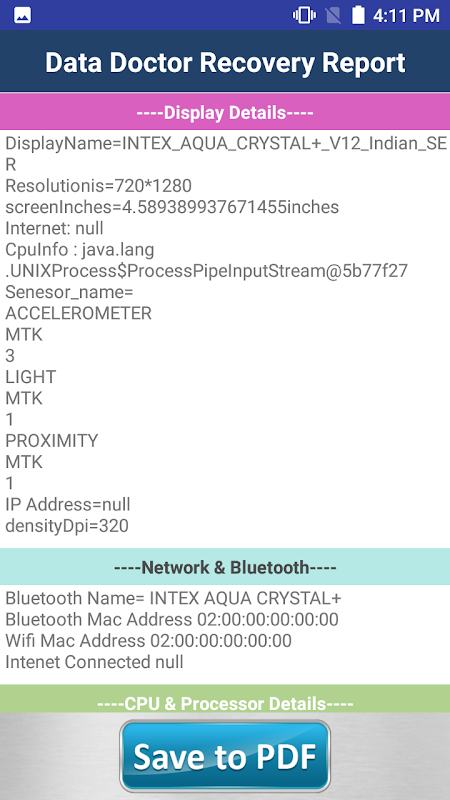450x800 pixels.
Task: Tap the ACCELEROMETER sensor entry
Action: coord(79,313)
